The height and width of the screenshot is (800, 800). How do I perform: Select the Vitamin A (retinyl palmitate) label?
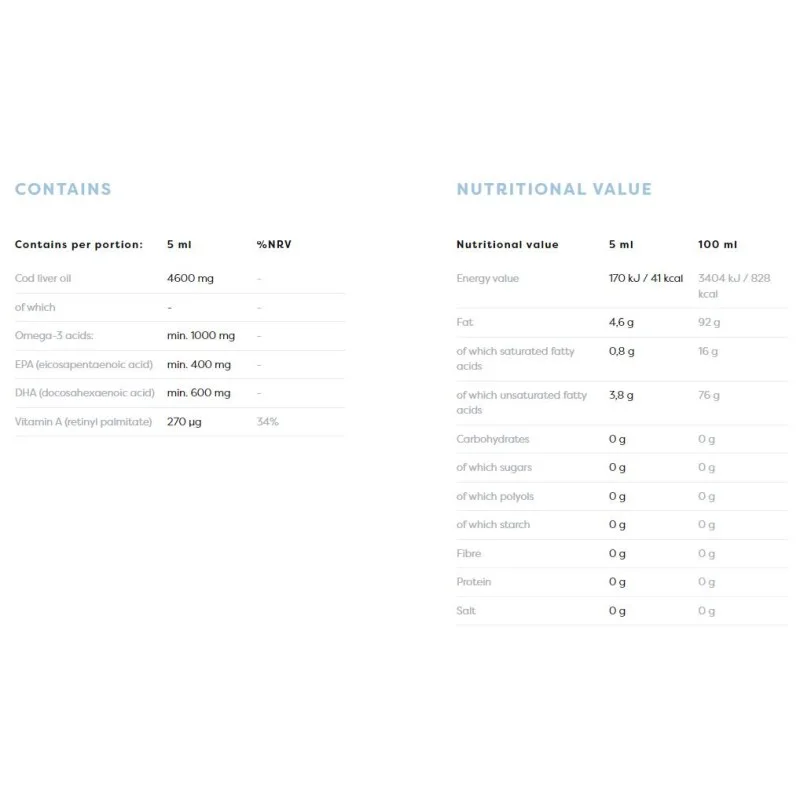[x=83, y=422]
